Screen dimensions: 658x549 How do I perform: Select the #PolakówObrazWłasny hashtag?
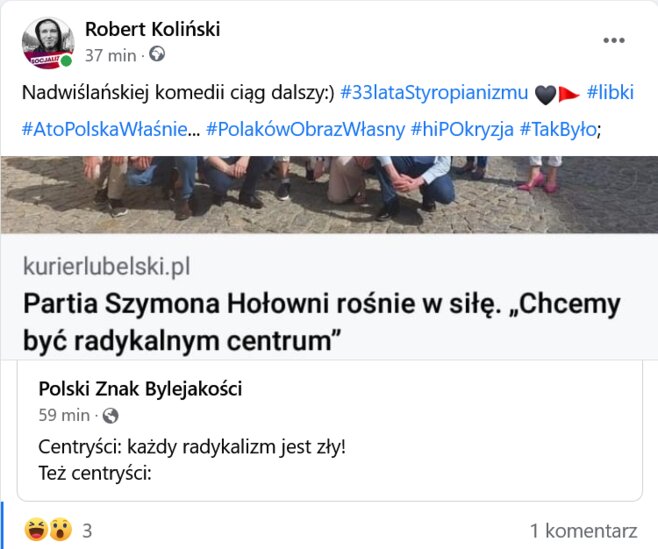pyautogui.click(x=305, y=130)
